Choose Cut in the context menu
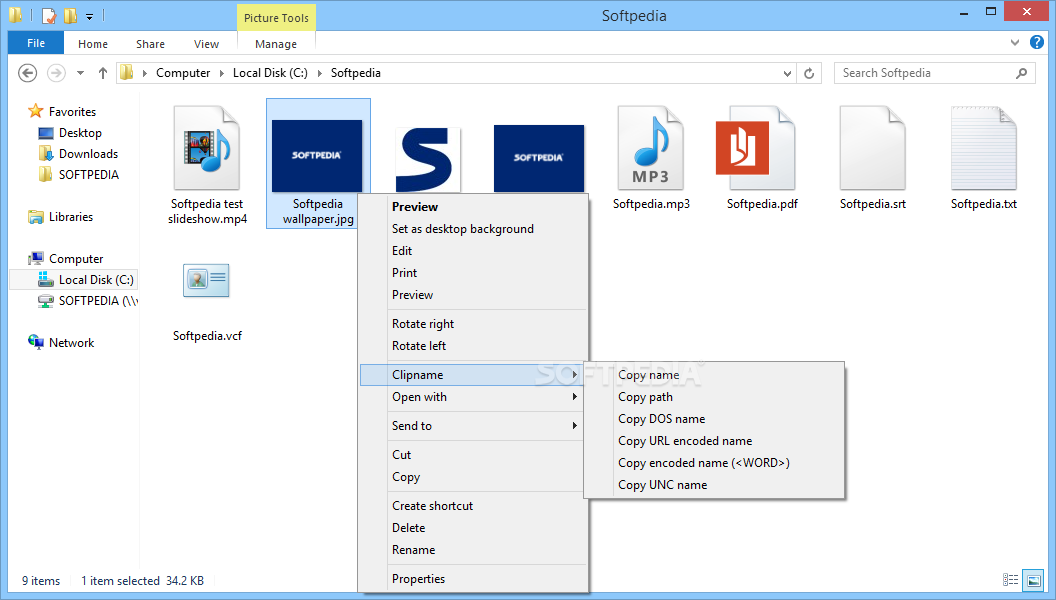 (401, 455)
